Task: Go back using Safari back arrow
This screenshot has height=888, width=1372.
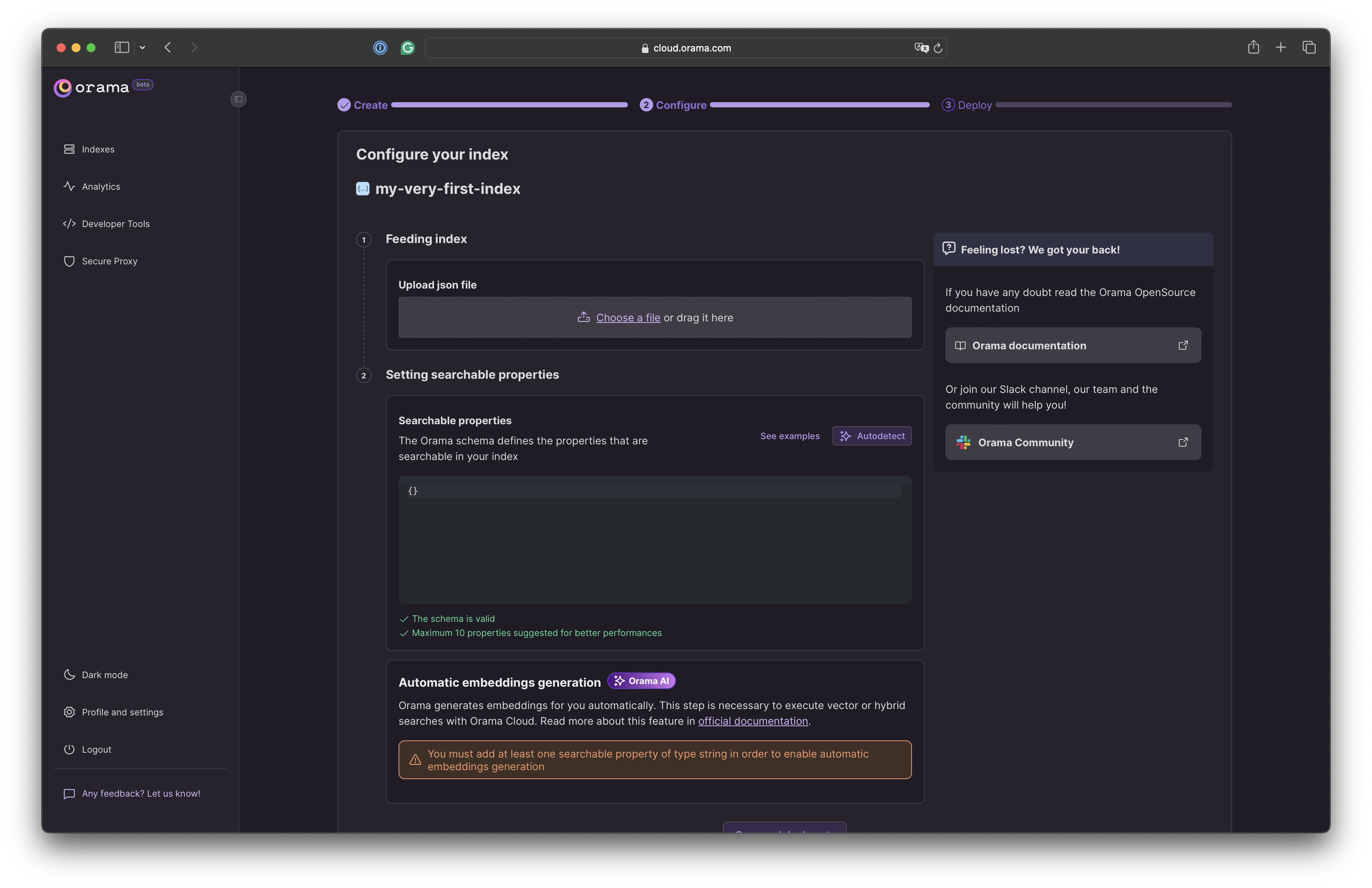Action: (168, 47)
